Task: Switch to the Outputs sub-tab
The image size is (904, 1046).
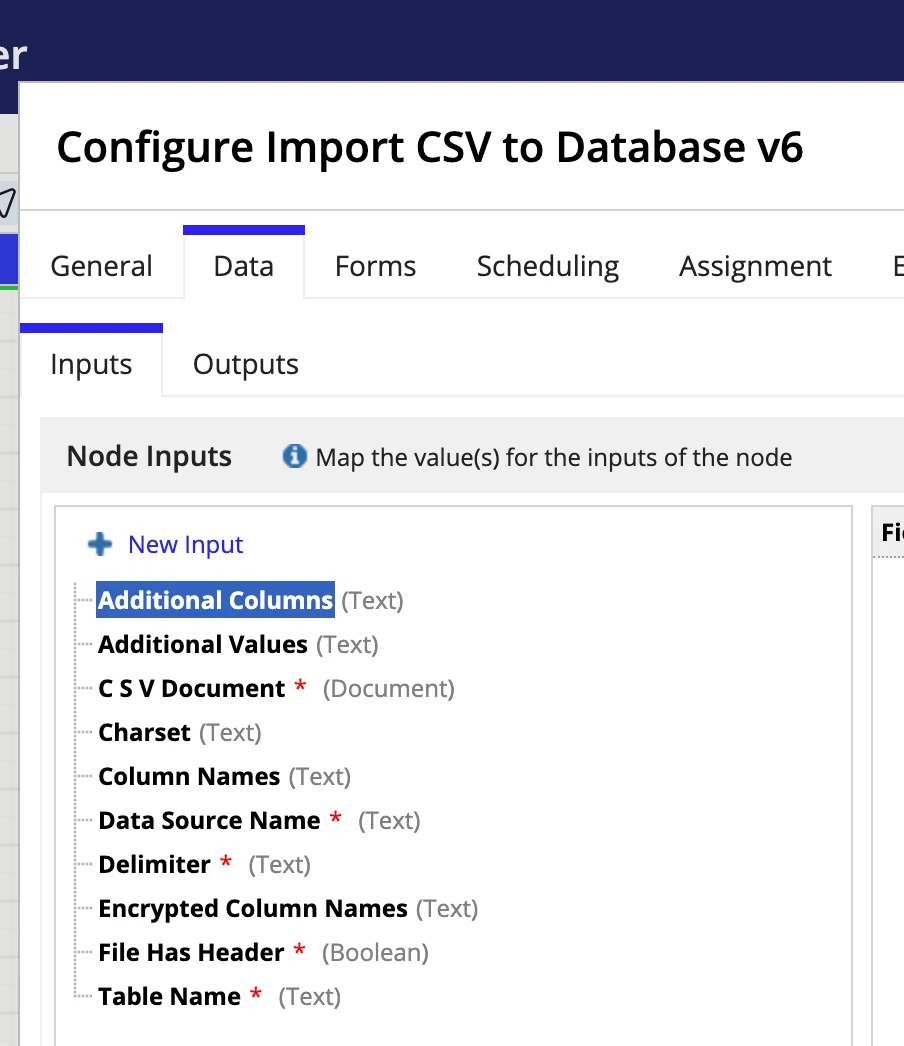Action: tap(246, 364)
